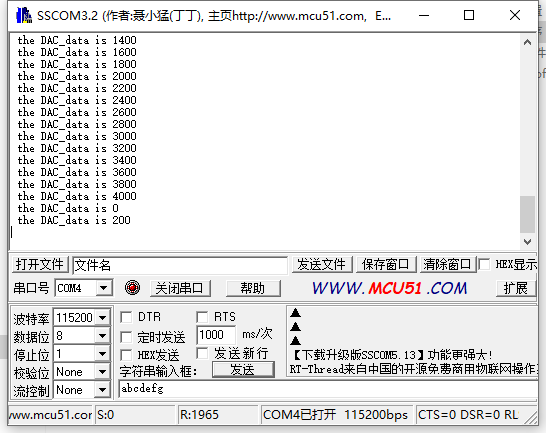Toggle the HEX显示 checkbox
The height and width of the screenshot is (433, 546).
[x=484, y=264]
